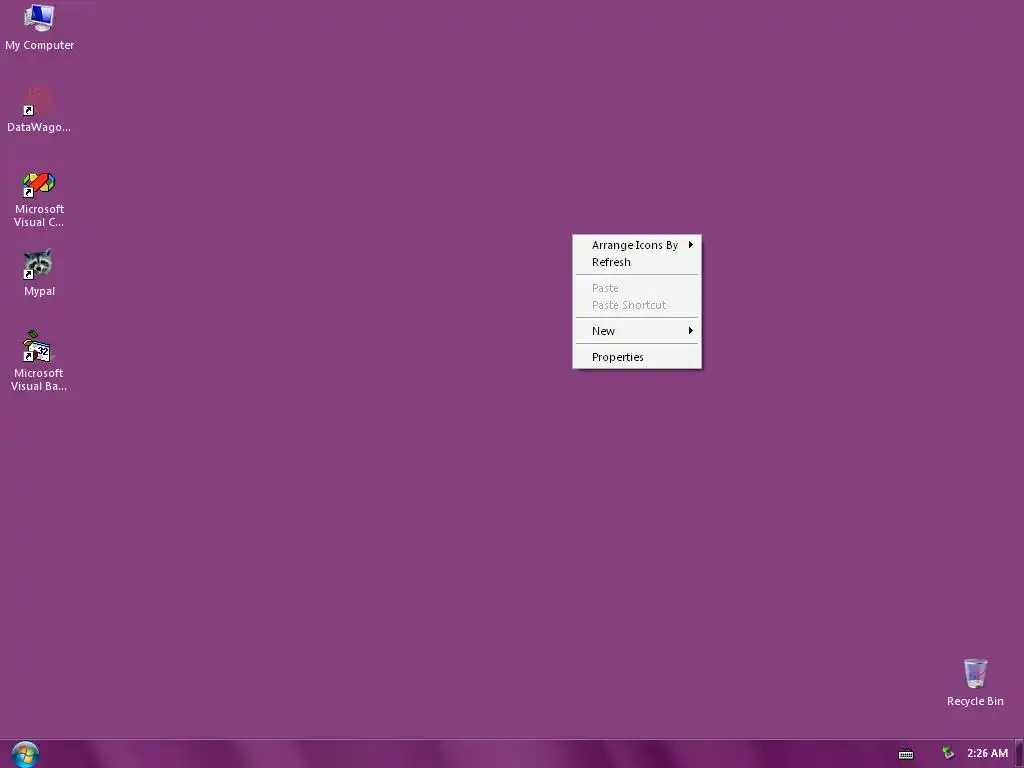Click the 'Recycle Bin' label text

tap(975, 701)
